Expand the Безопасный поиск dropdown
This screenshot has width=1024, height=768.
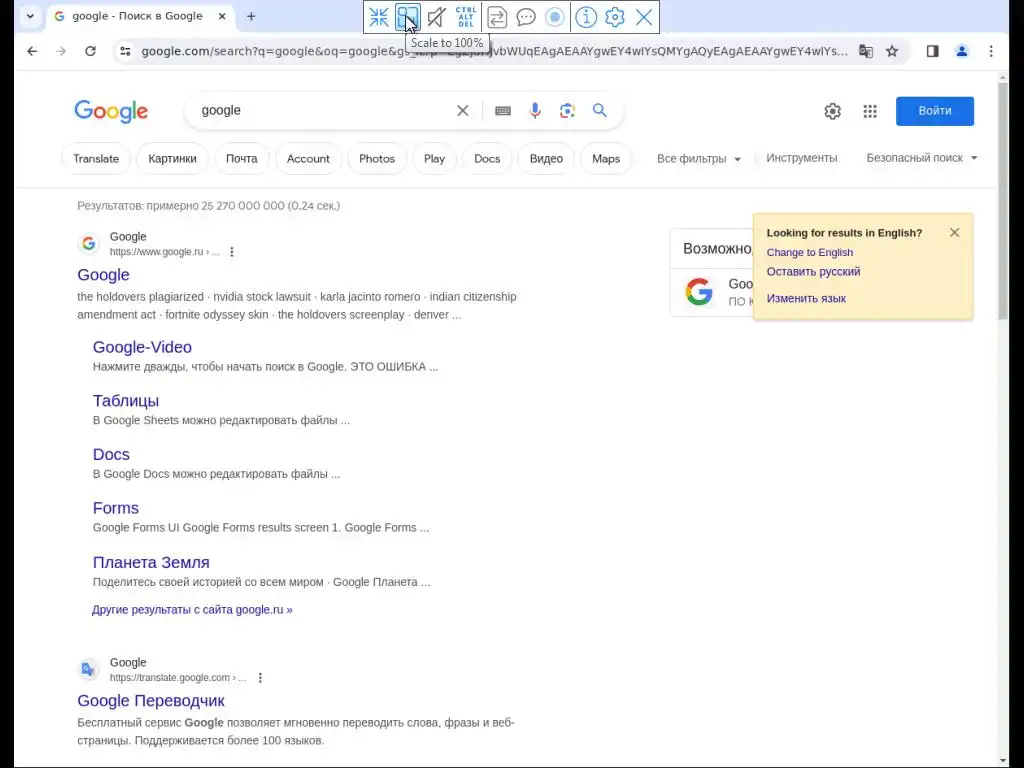[921, 158]
